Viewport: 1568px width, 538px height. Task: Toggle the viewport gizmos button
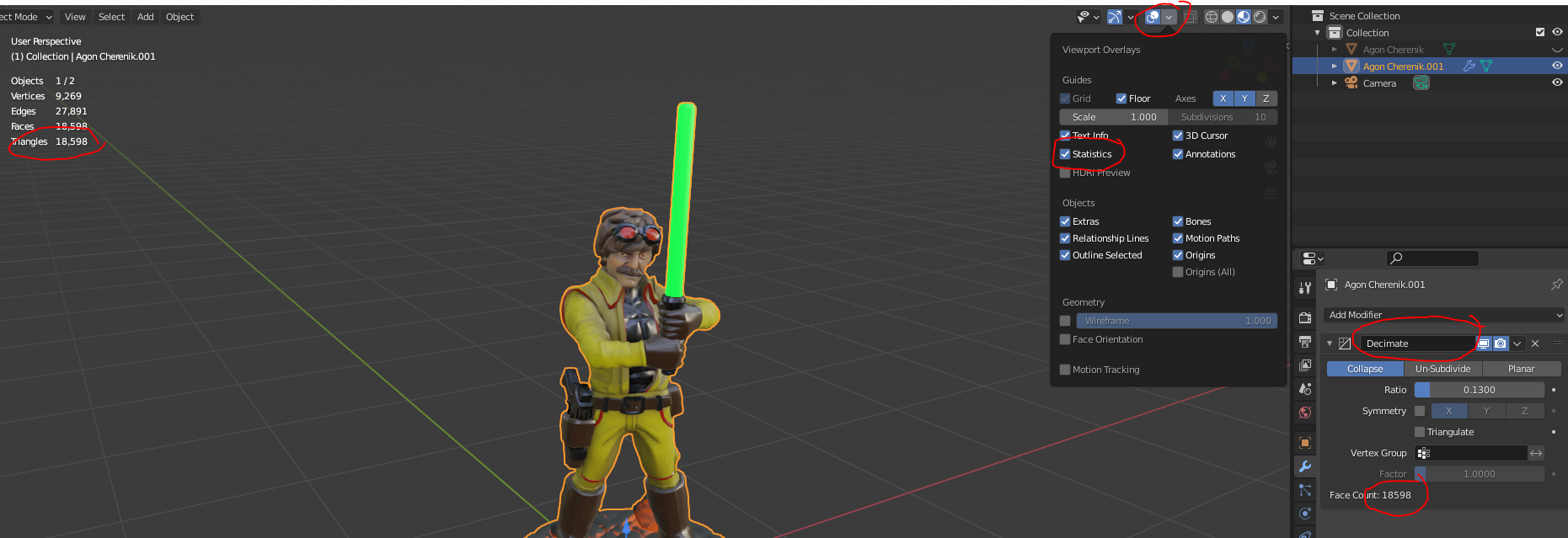[x=1115, y=17]
